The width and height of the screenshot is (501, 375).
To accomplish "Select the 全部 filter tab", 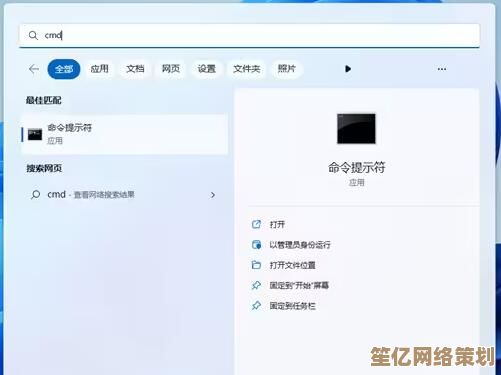I will click(64, 69).
